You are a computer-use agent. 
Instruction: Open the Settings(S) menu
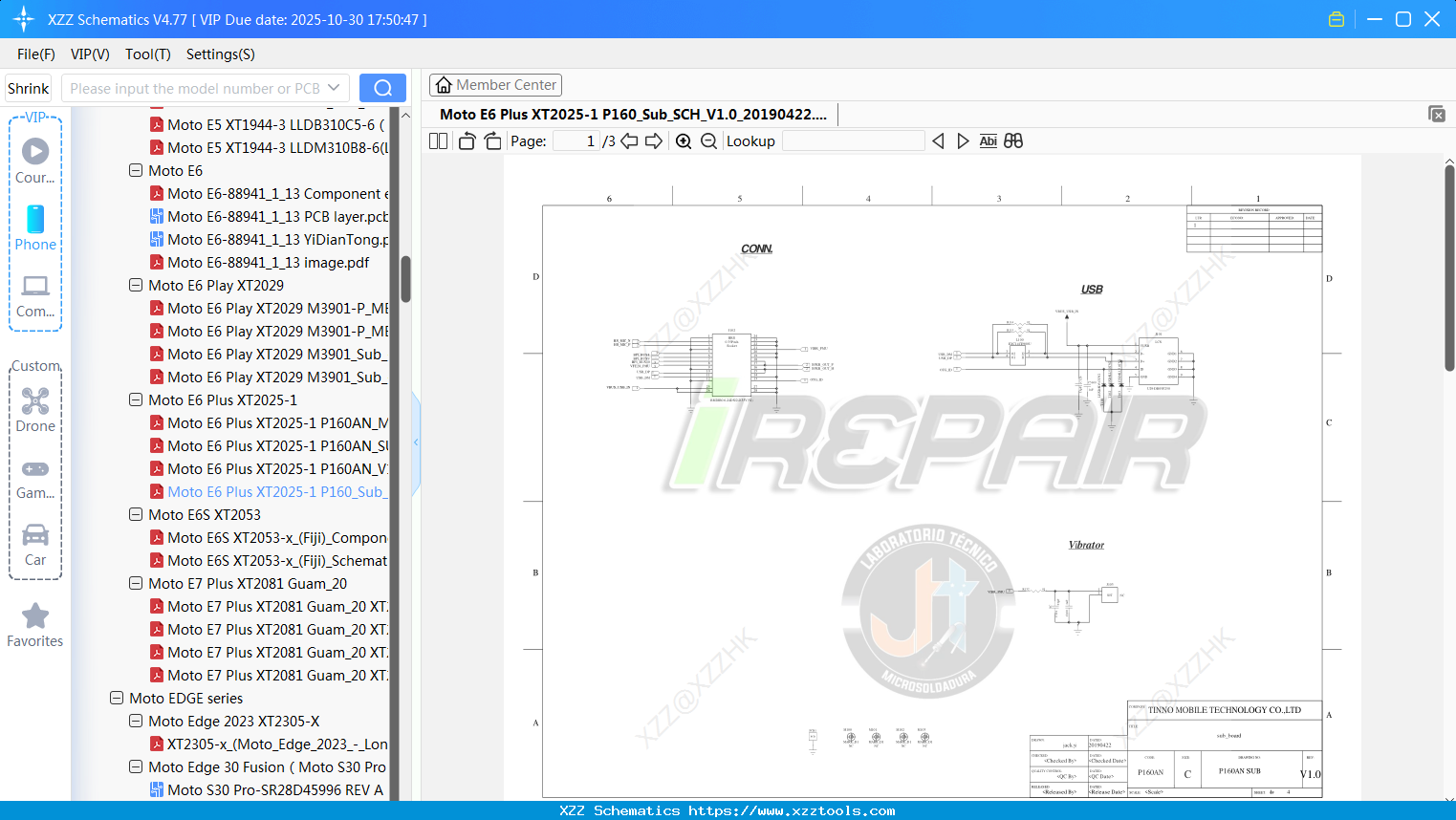[221, 54]
